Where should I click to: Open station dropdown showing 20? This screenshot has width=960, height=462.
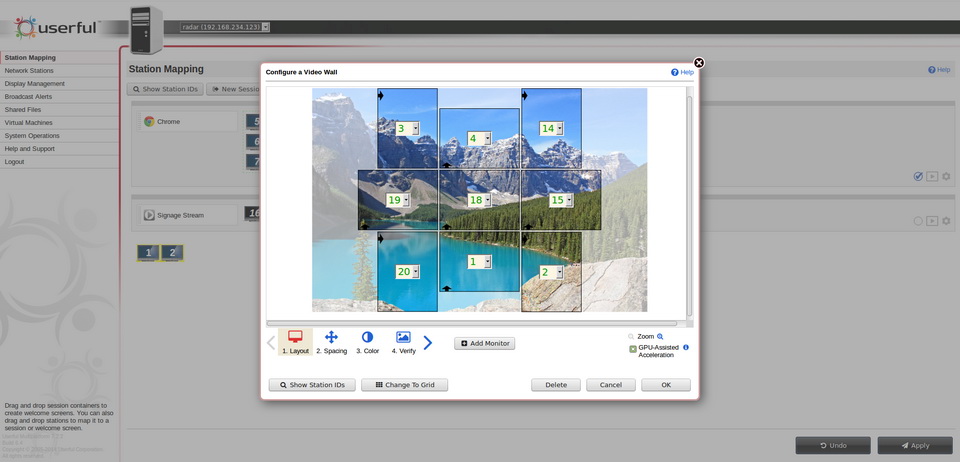407,272
